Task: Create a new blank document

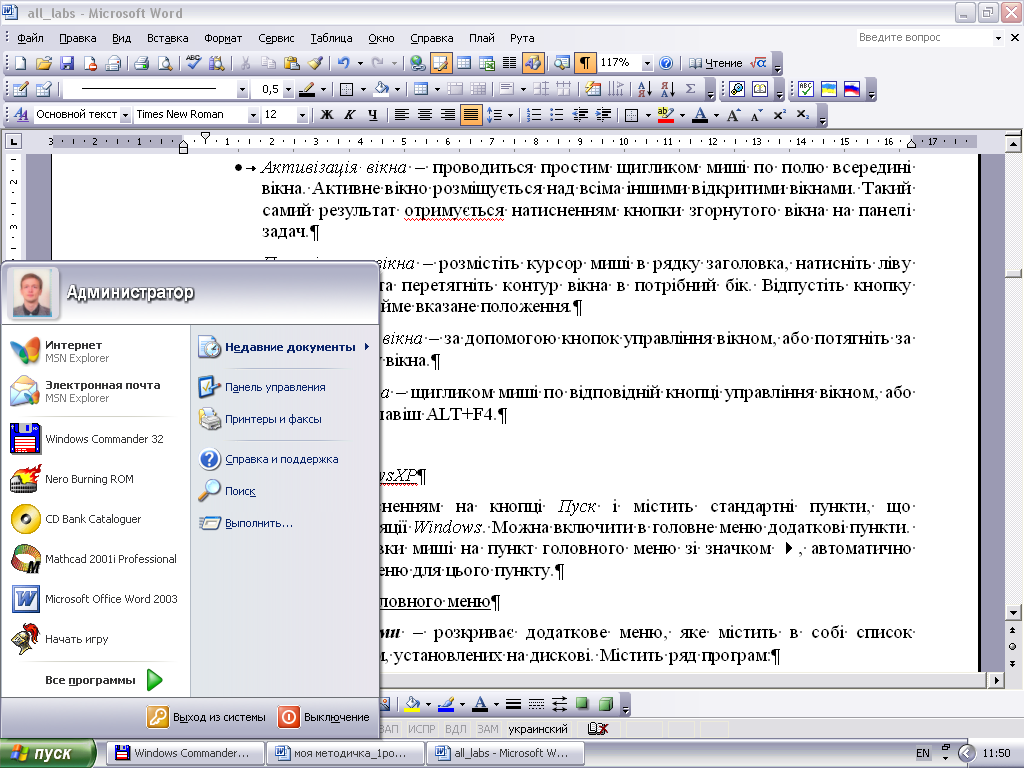Action: pyautogui.click(x=20, y=63)
